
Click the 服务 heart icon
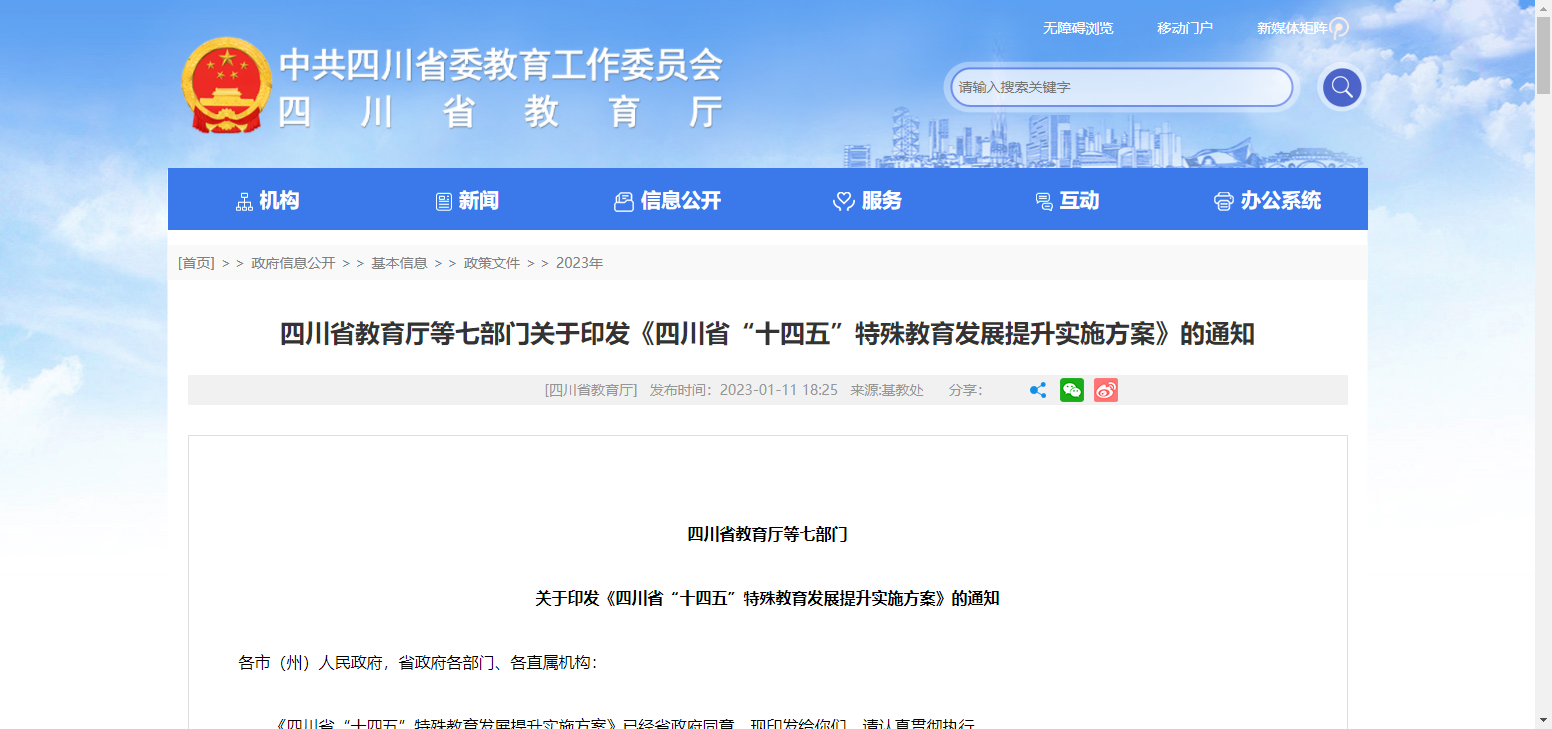click(x=843, y=202)
